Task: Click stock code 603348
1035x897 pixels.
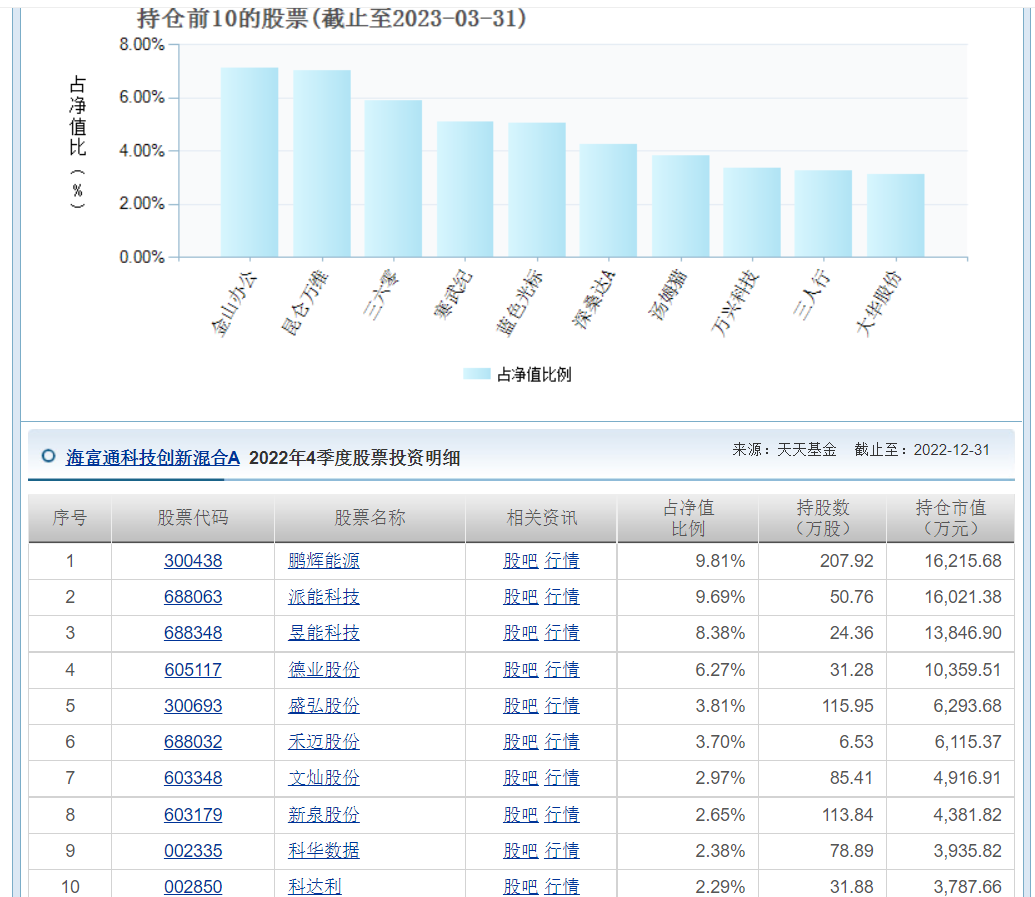Action: [193, 778]
